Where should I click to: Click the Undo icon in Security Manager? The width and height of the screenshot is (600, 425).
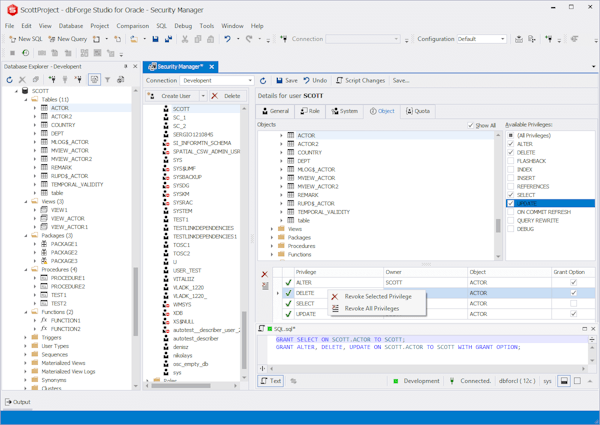309,80
